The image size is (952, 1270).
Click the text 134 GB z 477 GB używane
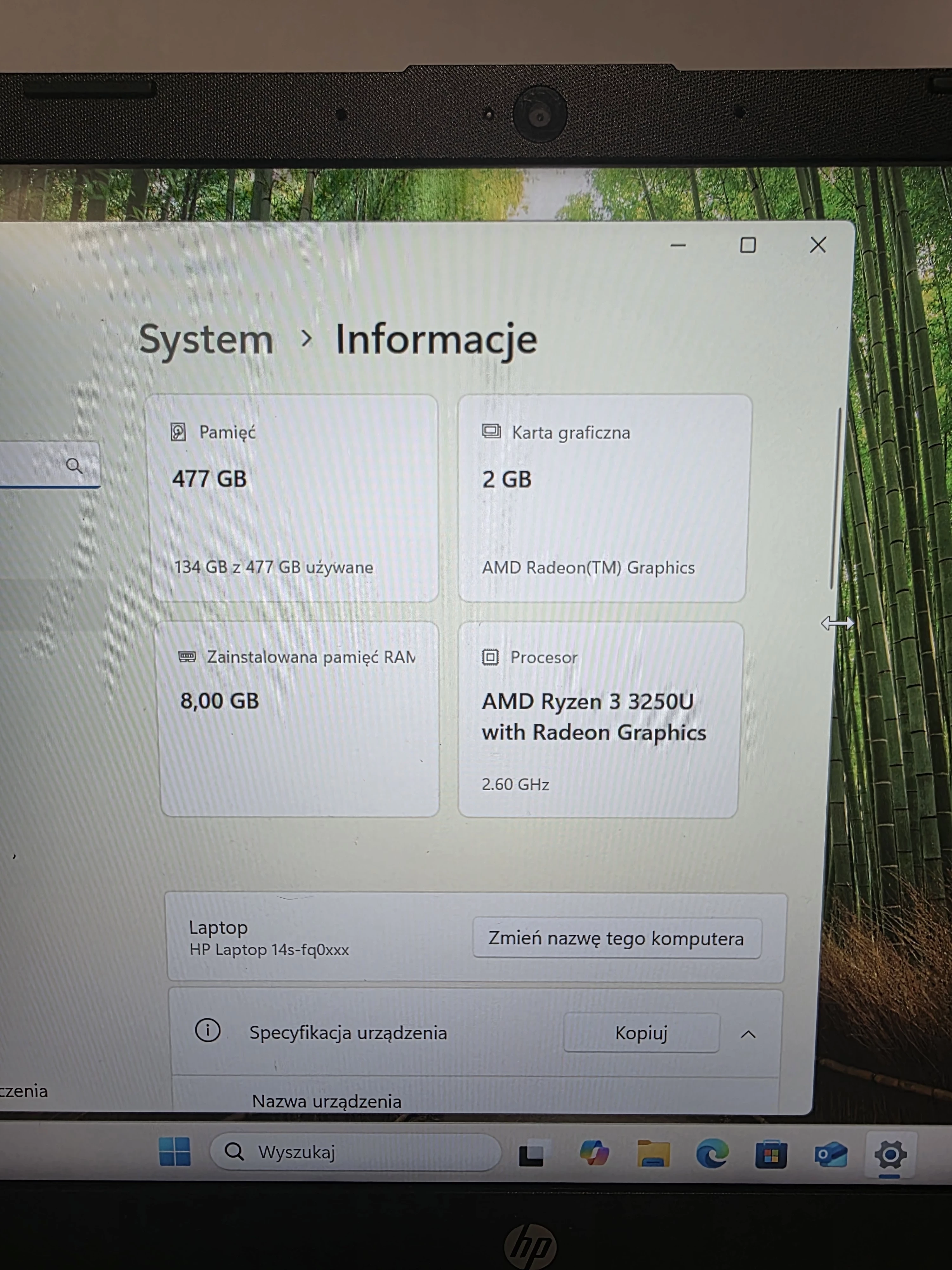click(x=274, y=567)
